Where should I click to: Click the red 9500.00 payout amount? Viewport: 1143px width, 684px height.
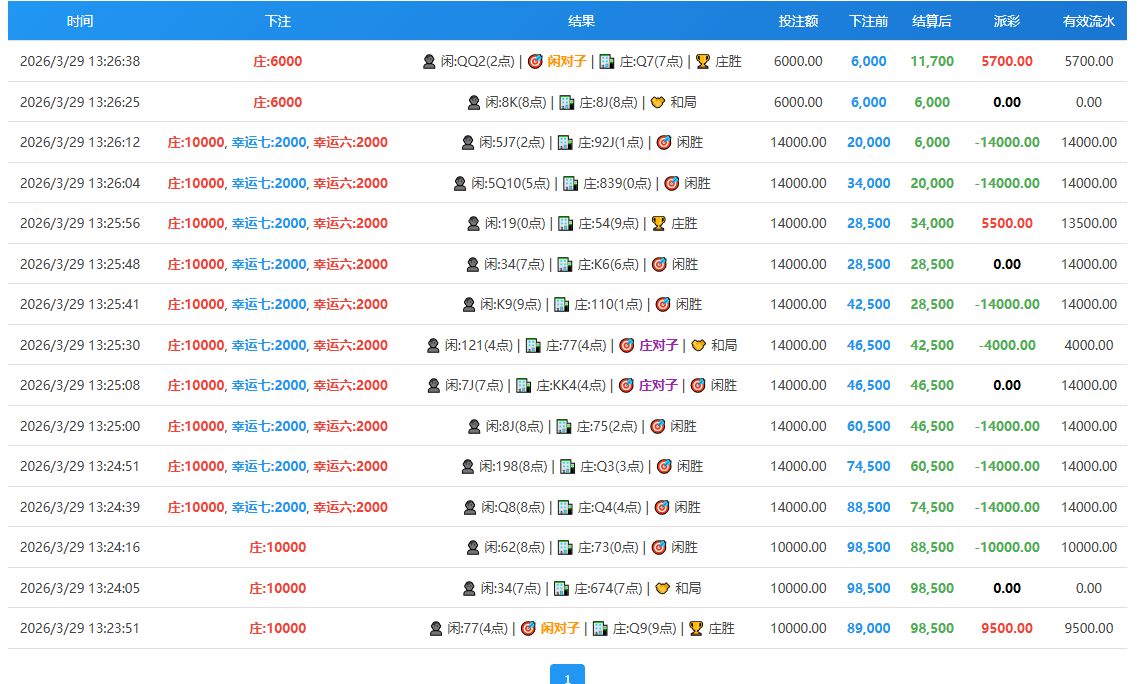(1007, 628)
